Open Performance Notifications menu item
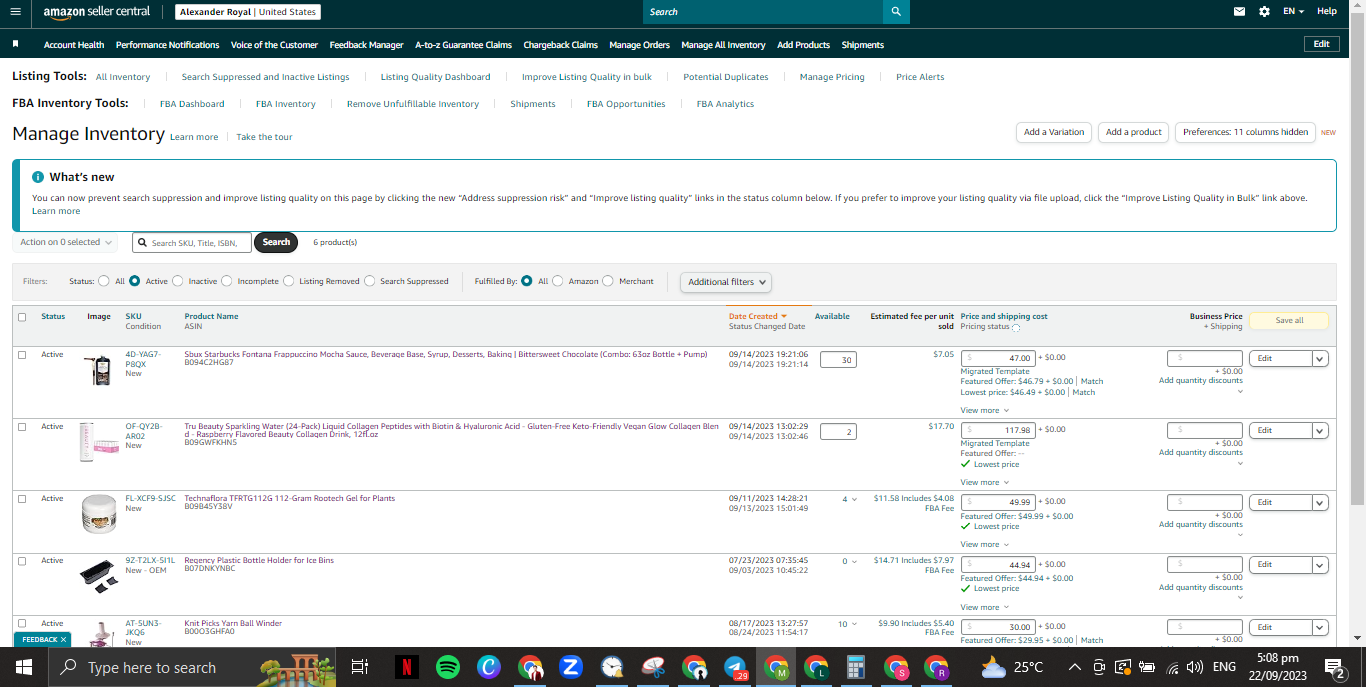1366x687 pixels. pos(167,44)
